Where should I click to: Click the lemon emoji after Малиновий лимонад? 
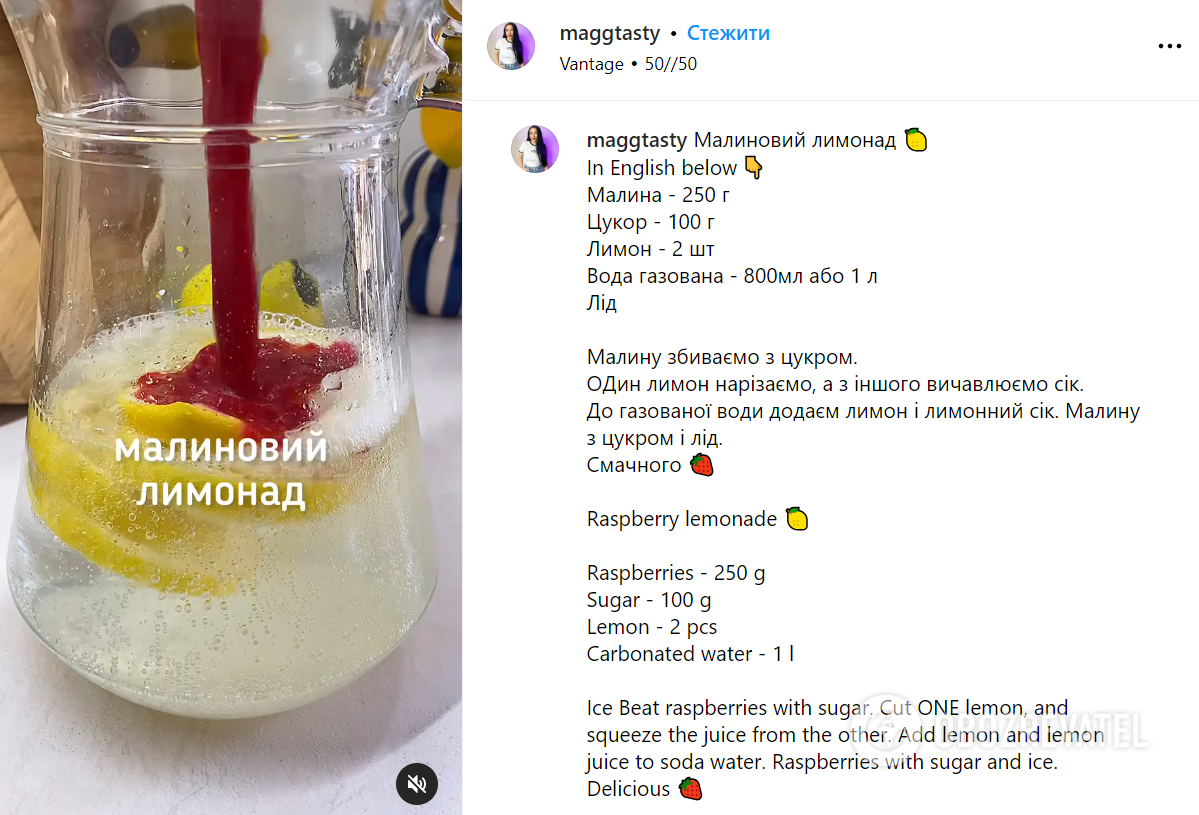tap(916, 140)
